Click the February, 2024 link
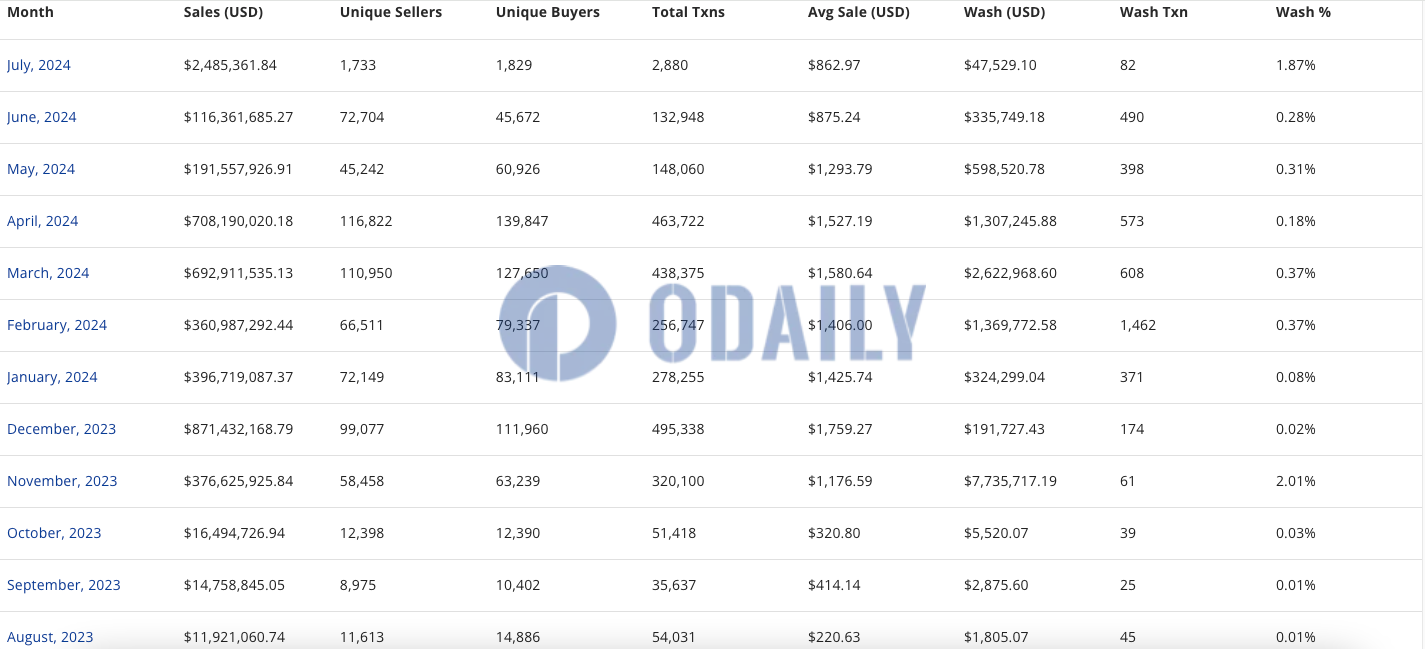This screenshot has width=1425, height=649. pyautogui.click(x=57, y=325)
